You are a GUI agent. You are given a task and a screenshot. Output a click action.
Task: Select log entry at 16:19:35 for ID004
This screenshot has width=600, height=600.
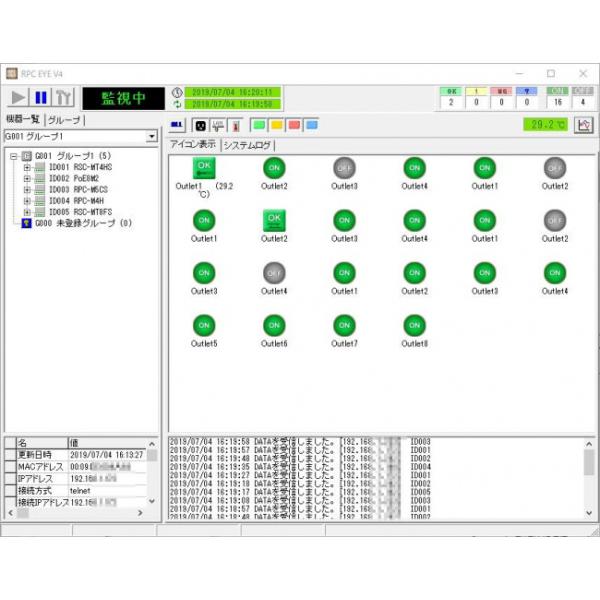pyautogui.click(x=300, y=467)
